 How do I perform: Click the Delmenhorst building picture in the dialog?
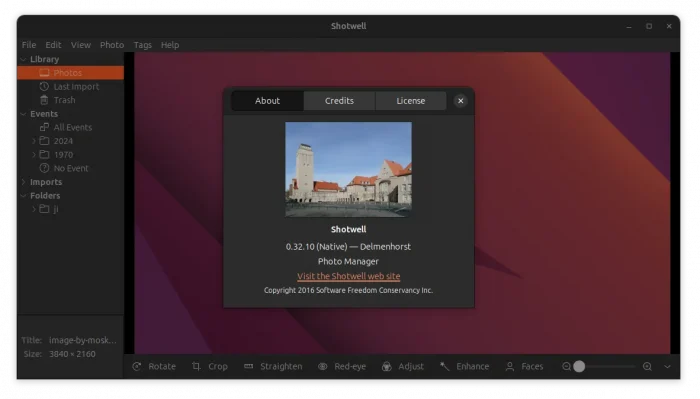349,170
